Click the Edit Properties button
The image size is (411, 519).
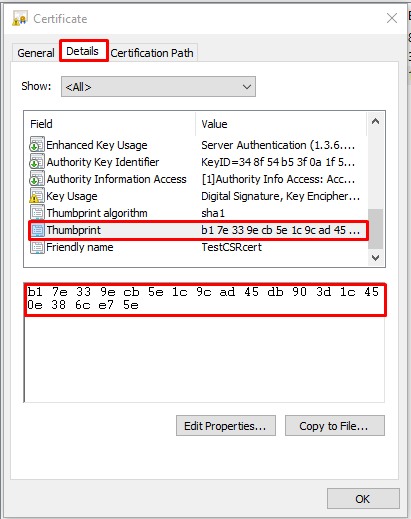(x=226, y=426)
